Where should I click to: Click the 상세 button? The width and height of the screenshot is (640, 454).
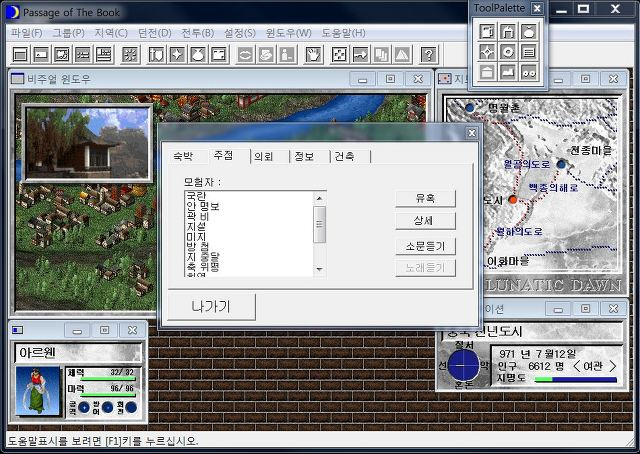[425, 221]
